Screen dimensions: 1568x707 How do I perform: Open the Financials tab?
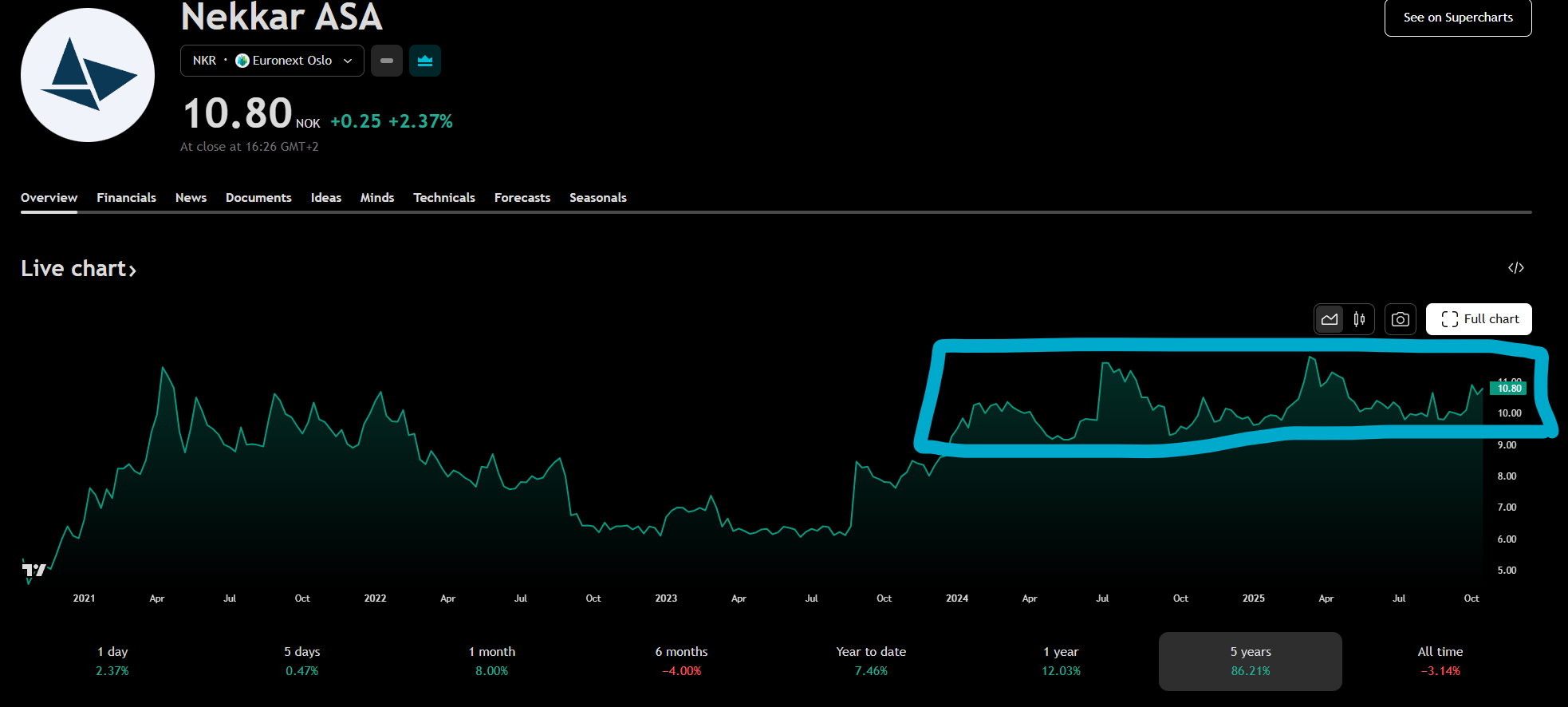point(126,198)
